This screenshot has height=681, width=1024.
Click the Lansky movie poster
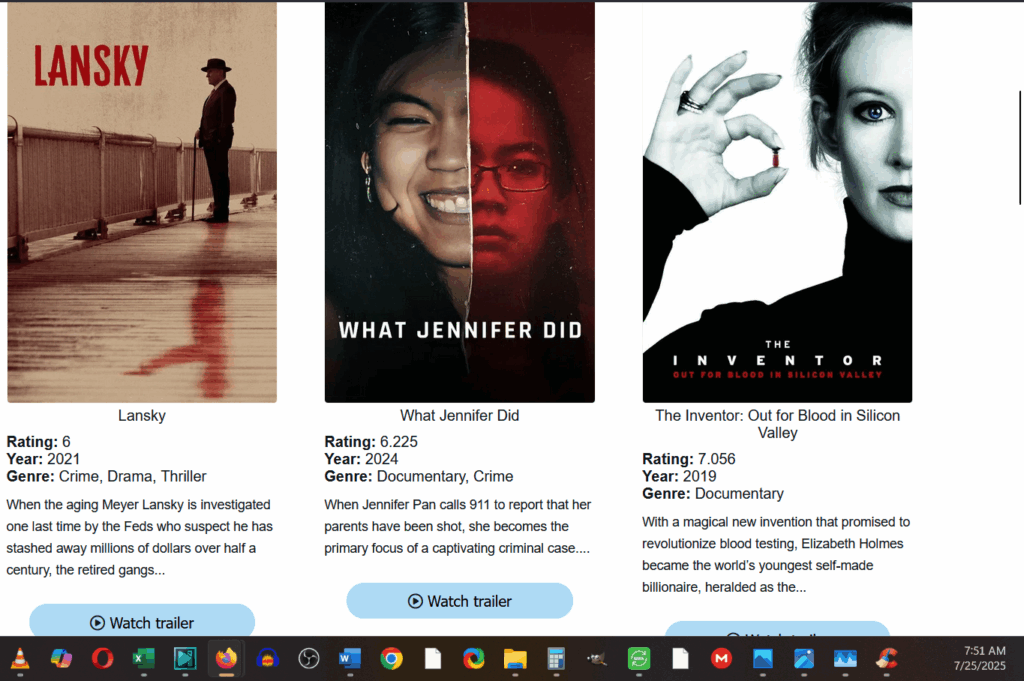pyautogui.click(x=142, y=201)
